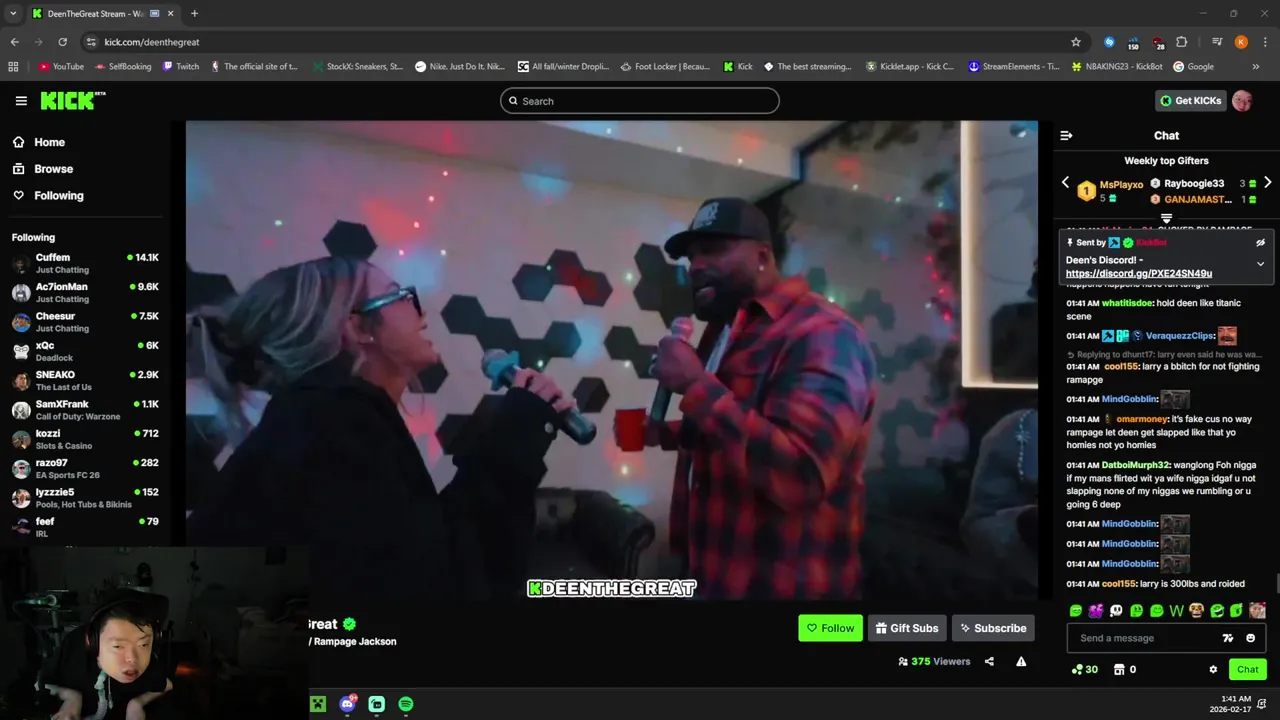Bookmark this page with star icon
Viewport: 1280px width, 720px height.
1076,42
